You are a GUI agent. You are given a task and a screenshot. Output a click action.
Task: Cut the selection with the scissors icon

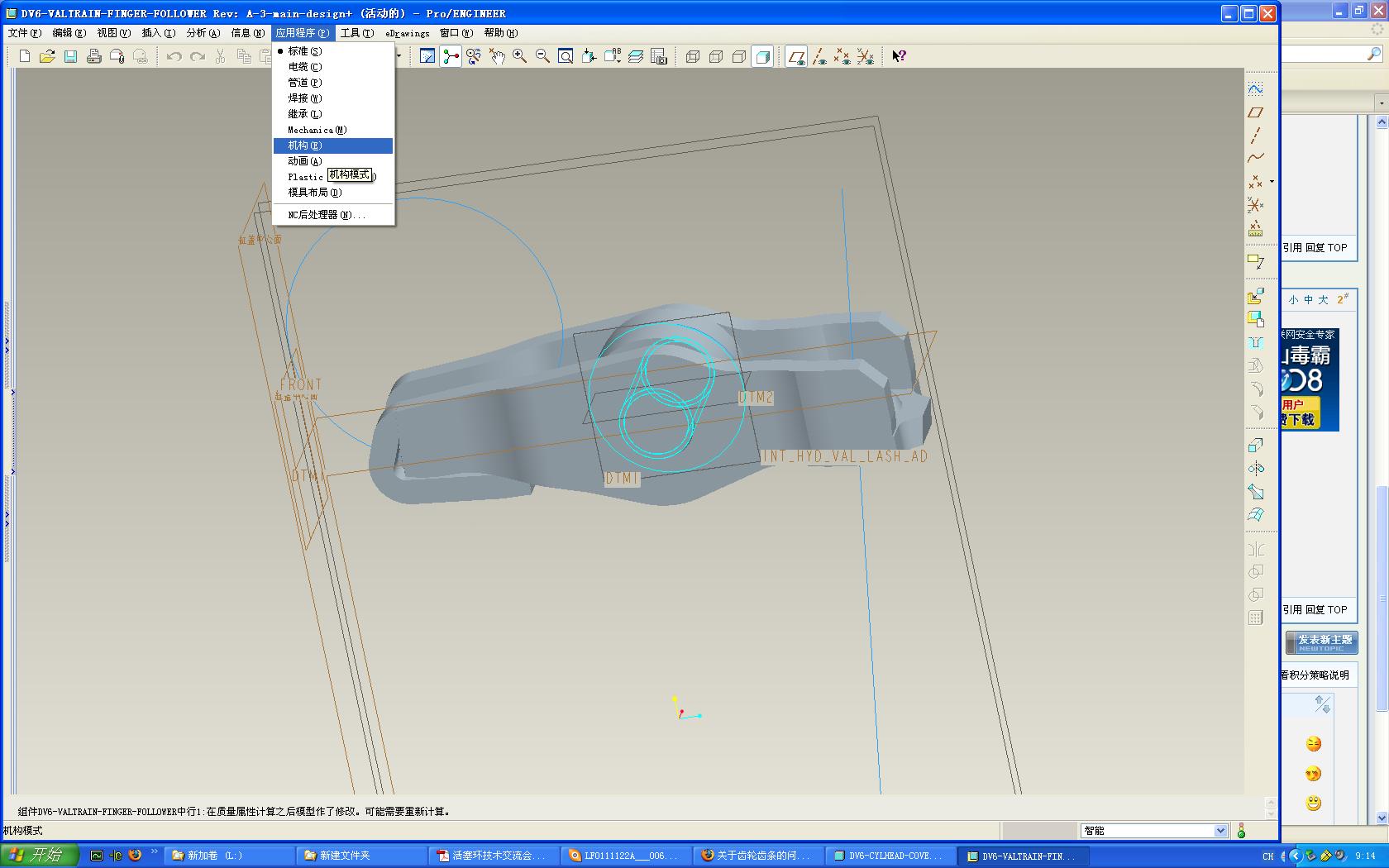[220, 56]
